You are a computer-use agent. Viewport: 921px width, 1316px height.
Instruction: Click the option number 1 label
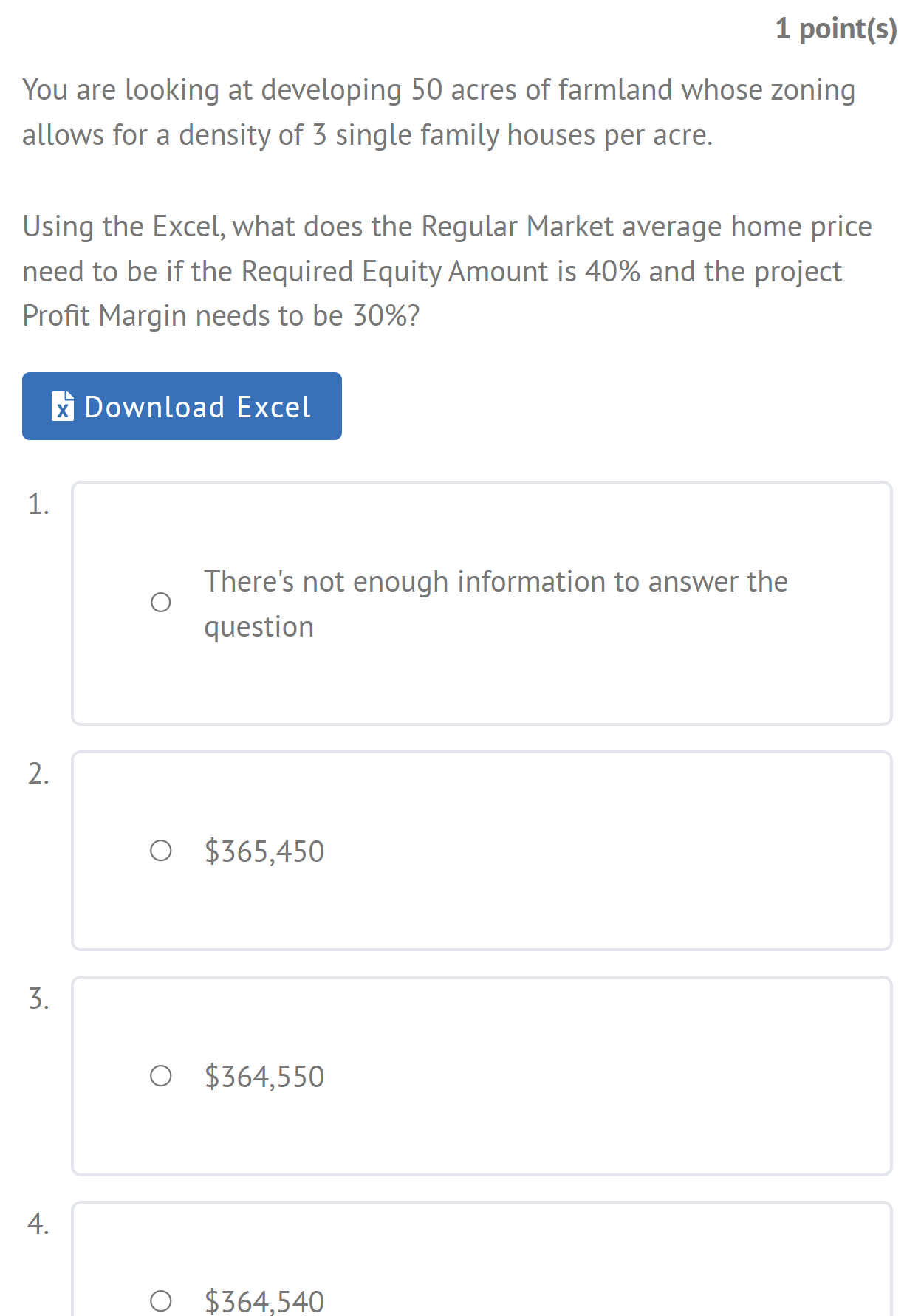[38, 504]
